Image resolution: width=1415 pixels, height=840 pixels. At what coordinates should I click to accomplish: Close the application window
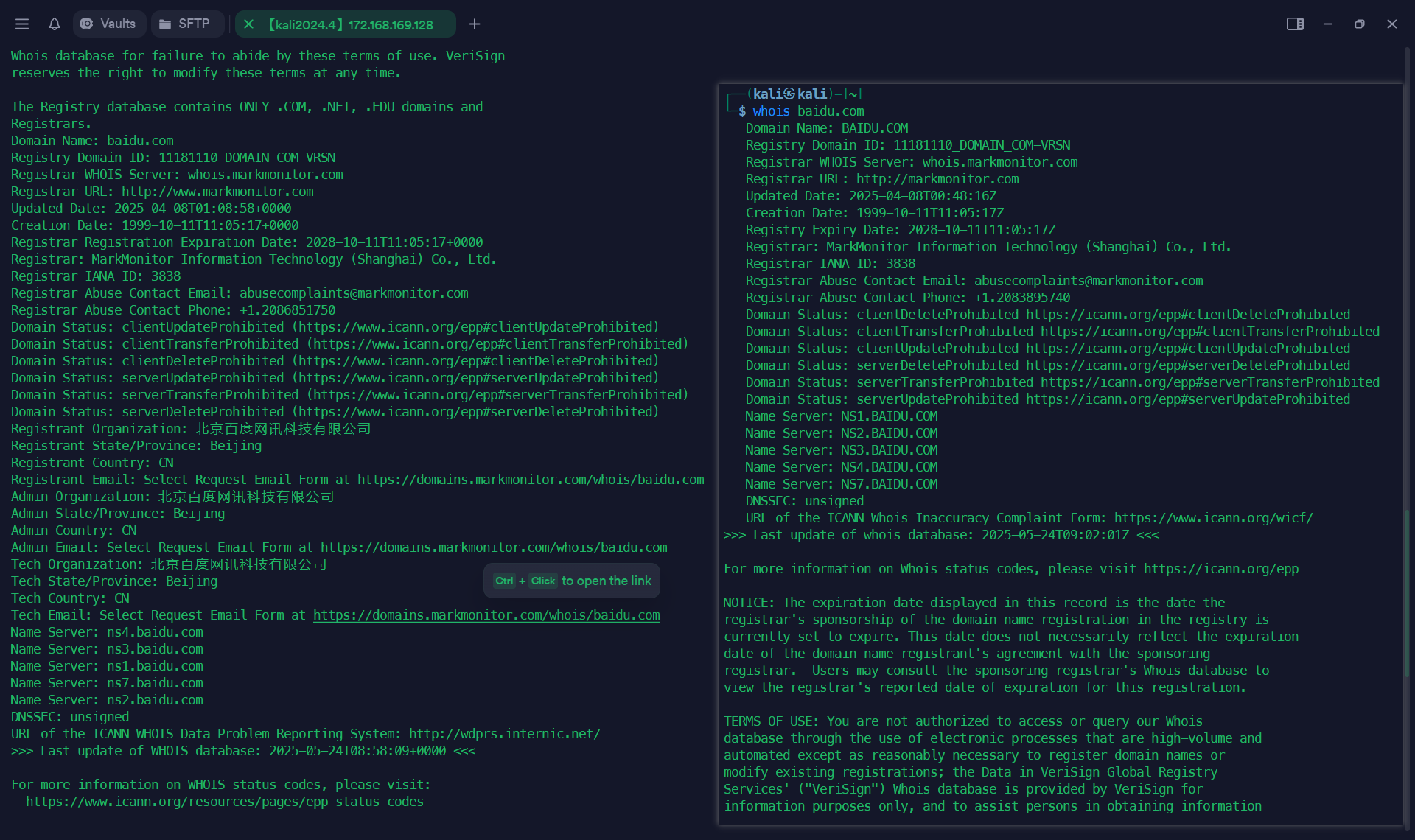tap(1392, 24)
